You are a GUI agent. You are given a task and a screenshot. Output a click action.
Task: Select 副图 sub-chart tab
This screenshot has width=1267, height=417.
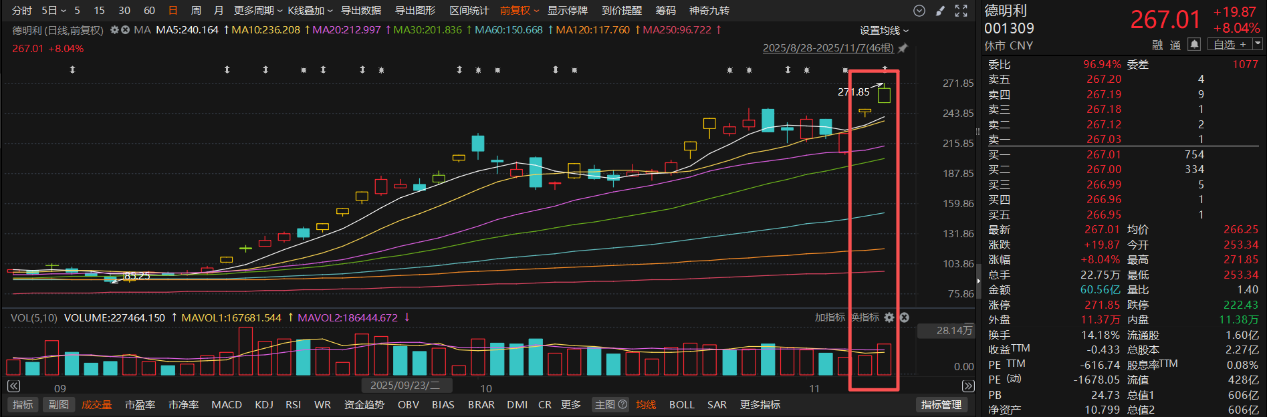(59, 404)
